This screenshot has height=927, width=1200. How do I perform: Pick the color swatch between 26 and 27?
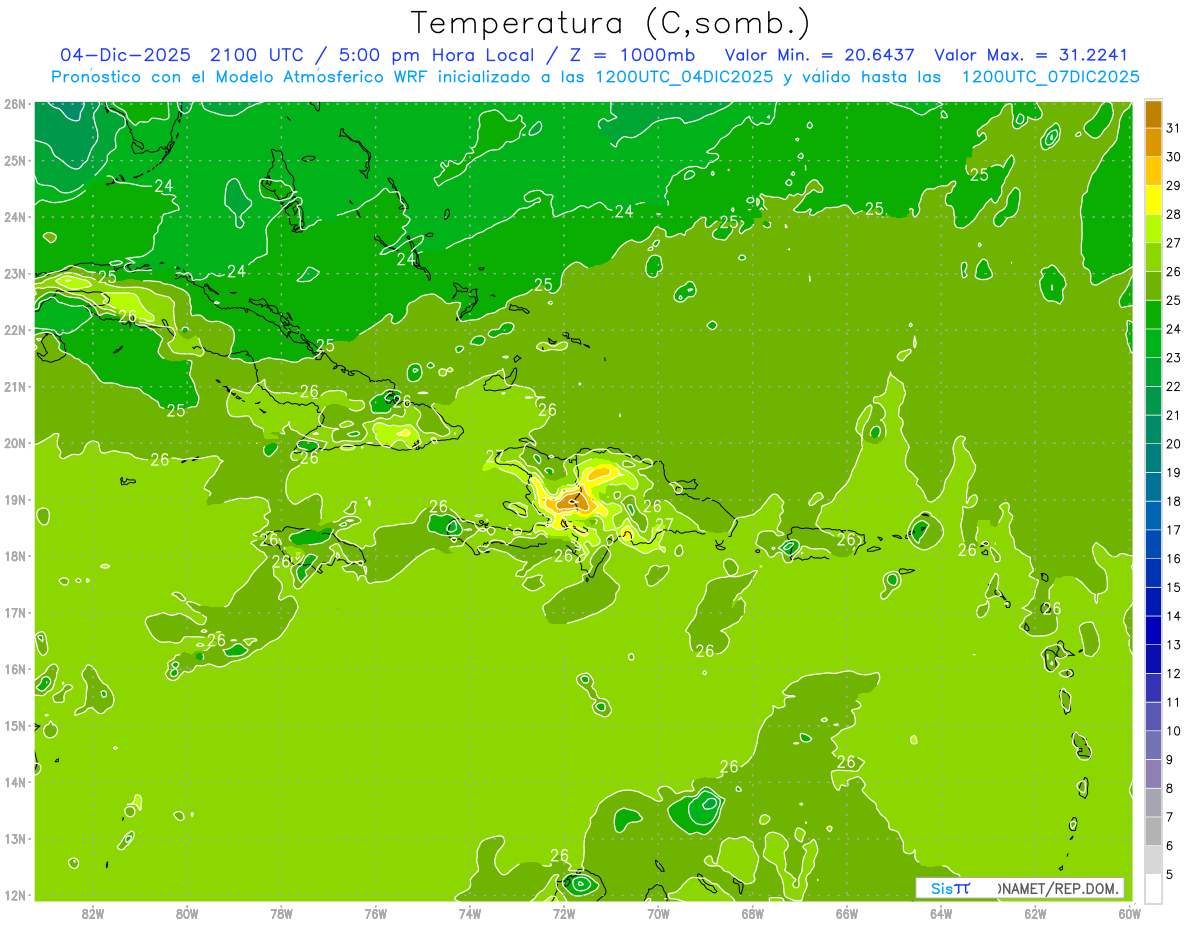[x=1153, y=257]
